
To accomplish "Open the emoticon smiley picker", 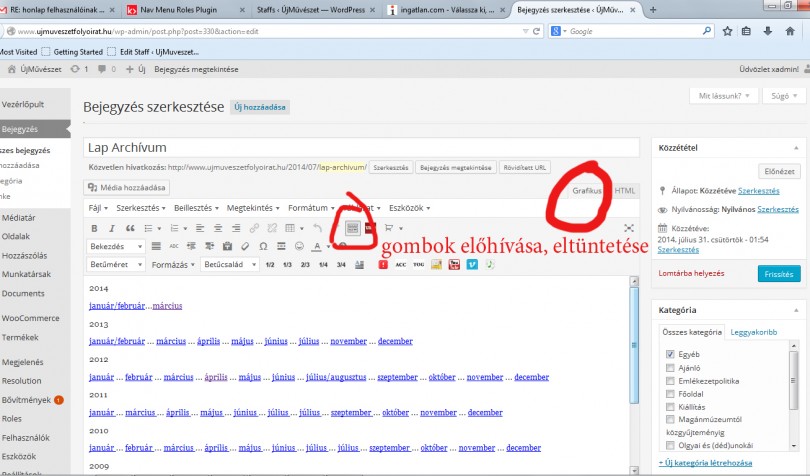I will (299, 246).
